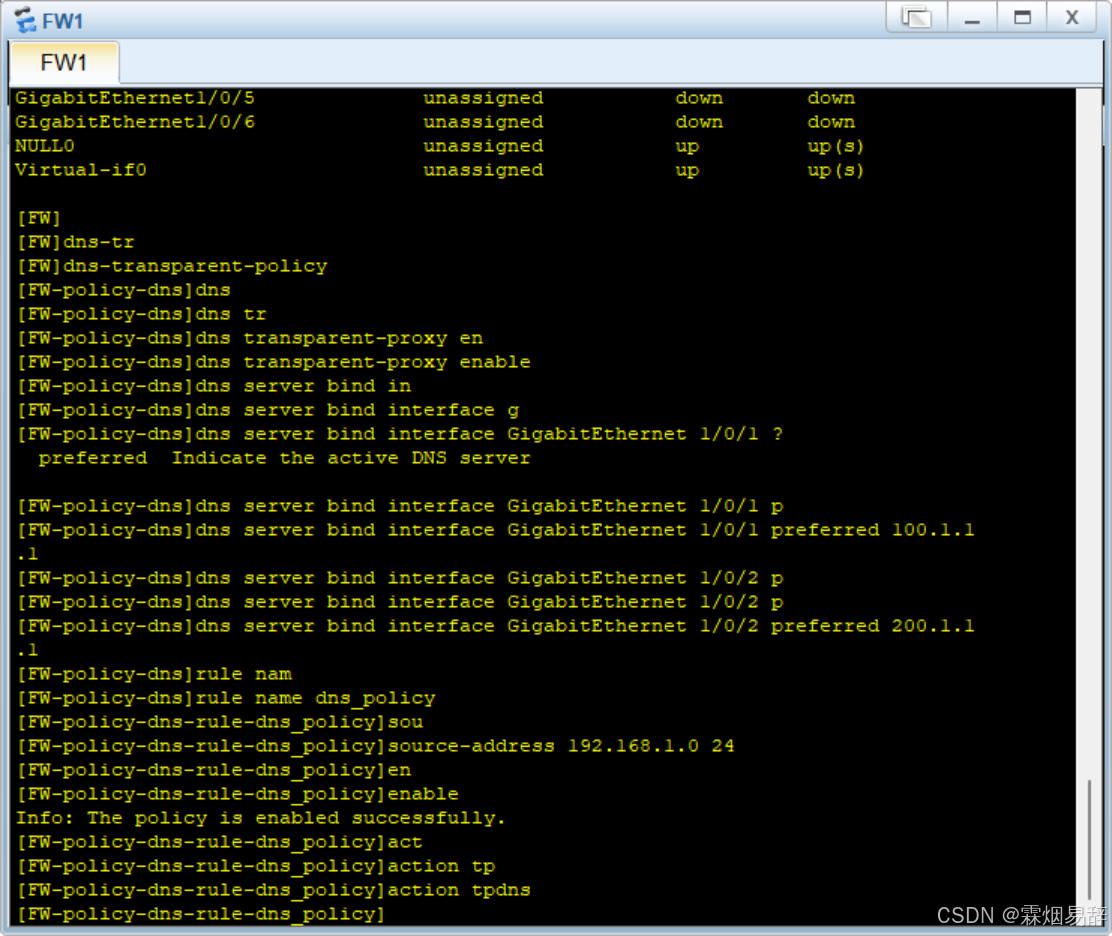Click the 'up(s)' status on NULL0 row
This screenshot has height=936, width=1112.
(835, 146)
